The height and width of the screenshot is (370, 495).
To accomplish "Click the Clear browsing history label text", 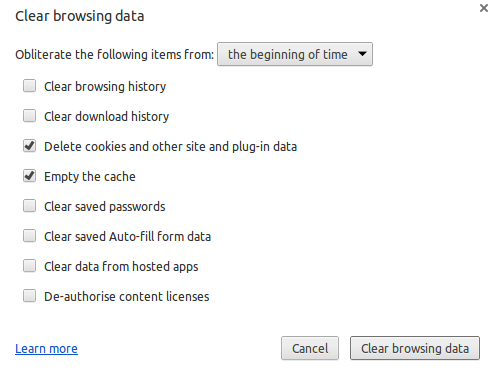I will coord(105,87).
